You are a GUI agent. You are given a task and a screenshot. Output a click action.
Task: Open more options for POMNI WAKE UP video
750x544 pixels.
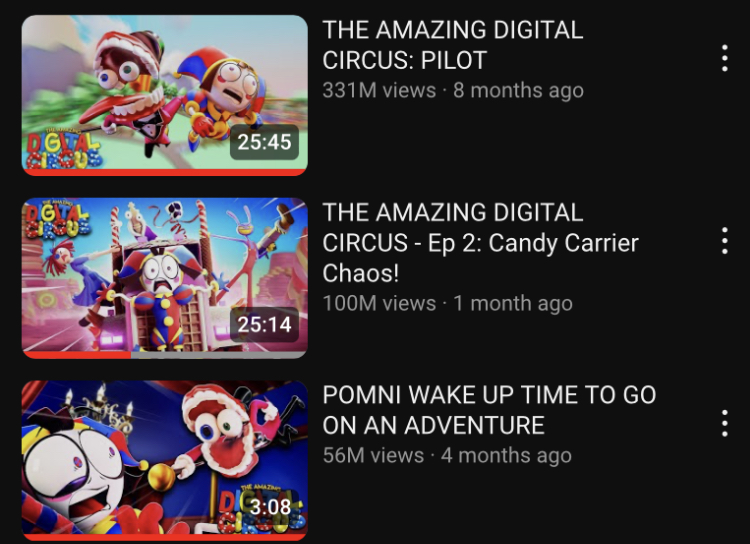[x=725, y=423]
